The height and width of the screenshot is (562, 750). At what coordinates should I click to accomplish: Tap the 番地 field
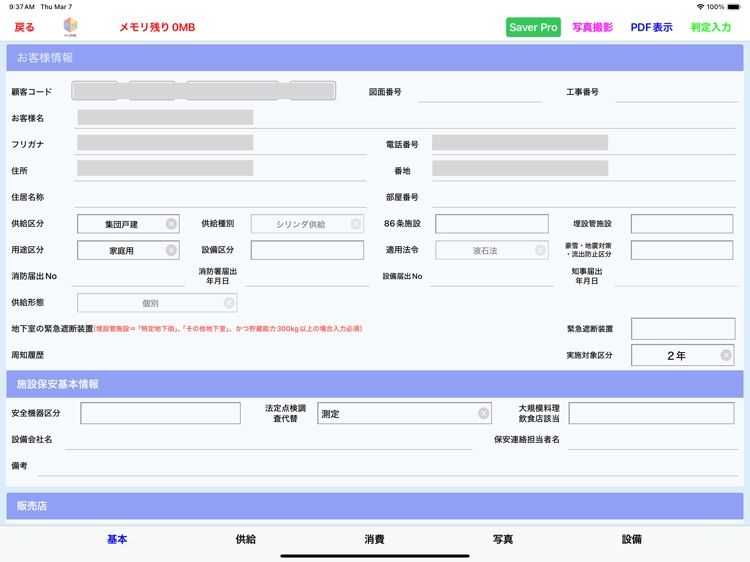584,170
